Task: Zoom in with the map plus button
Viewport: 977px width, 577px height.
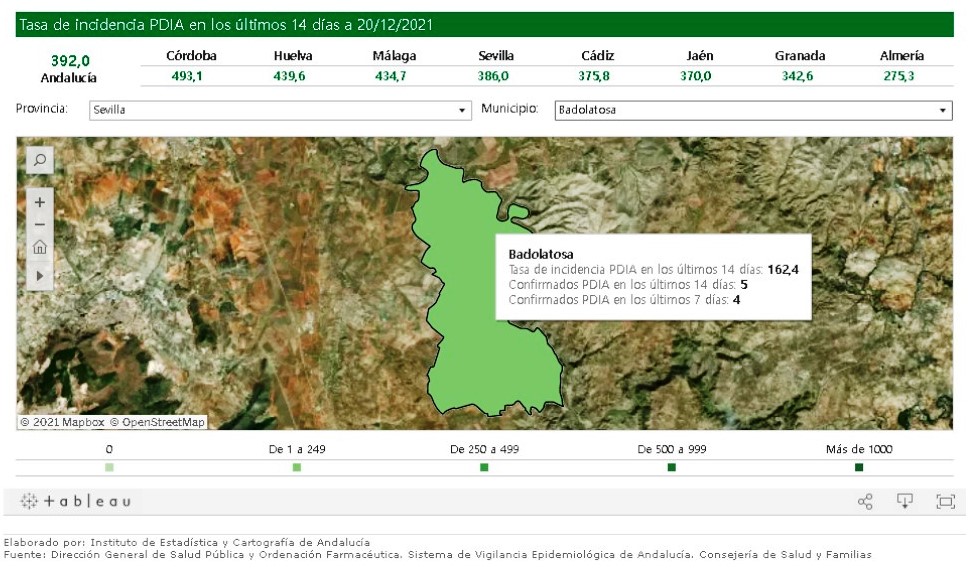Action: [x=40, y=202]
